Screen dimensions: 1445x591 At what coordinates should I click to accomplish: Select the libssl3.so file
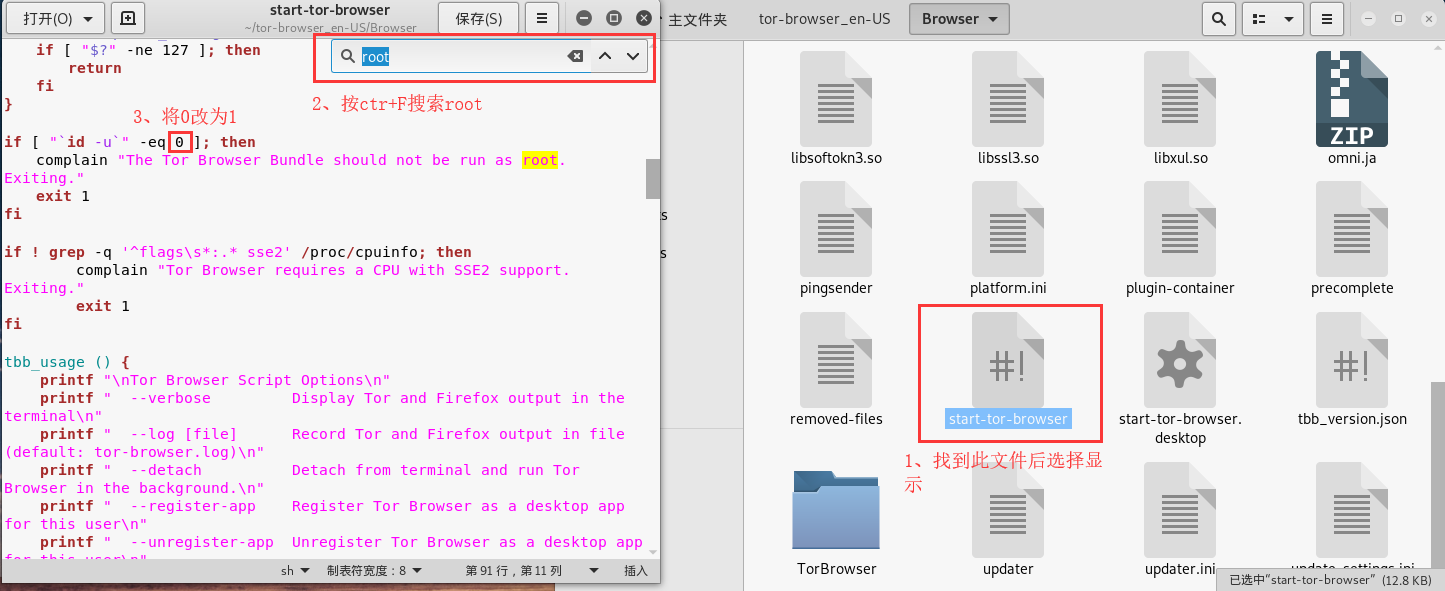(x=1008, y=99)
